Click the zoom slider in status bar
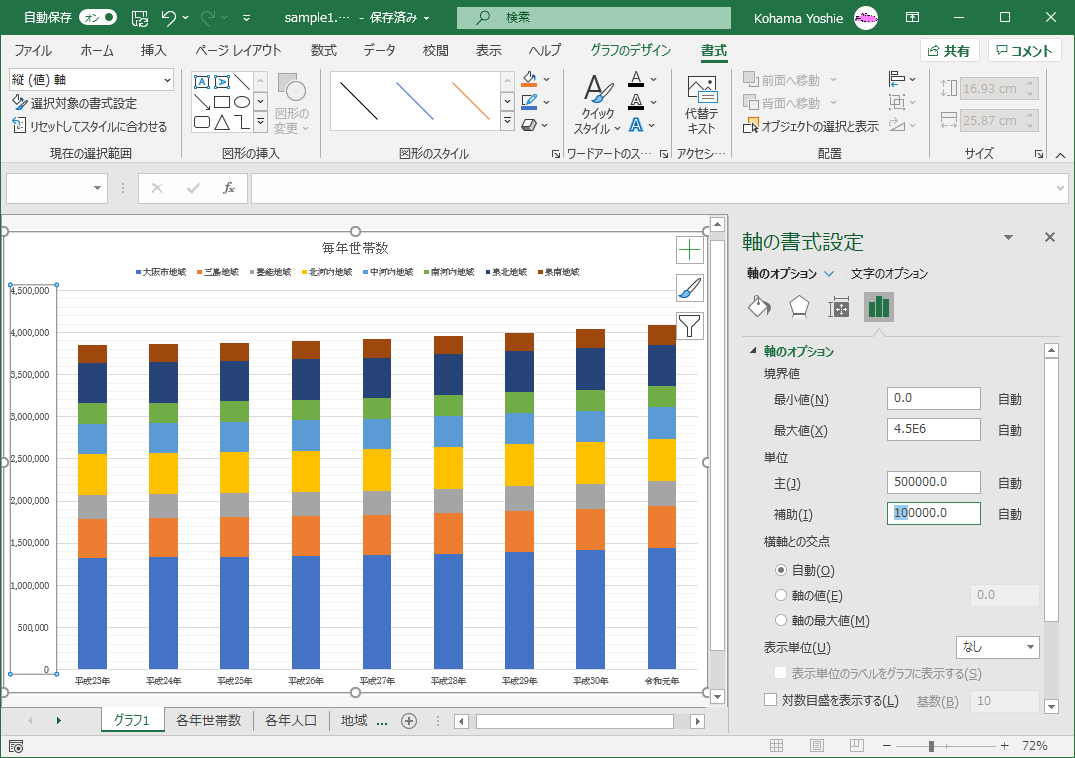 pyautogui.click(x=931, y=746)
